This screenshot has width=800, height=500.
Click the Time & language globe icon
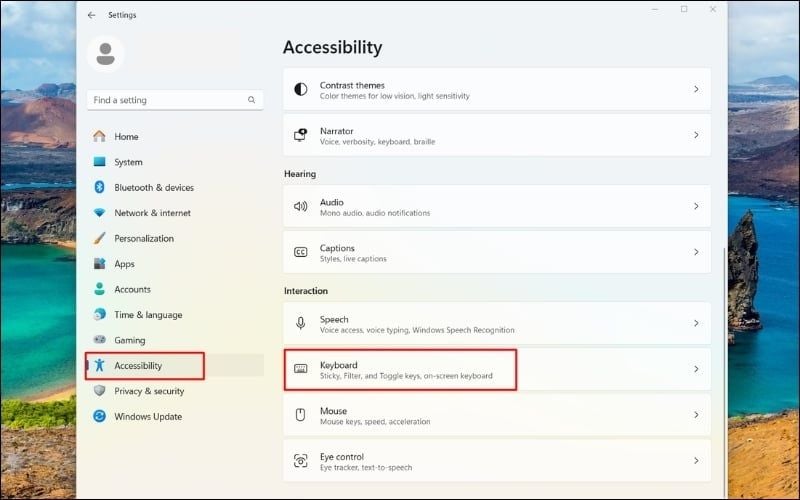point(99,314)
